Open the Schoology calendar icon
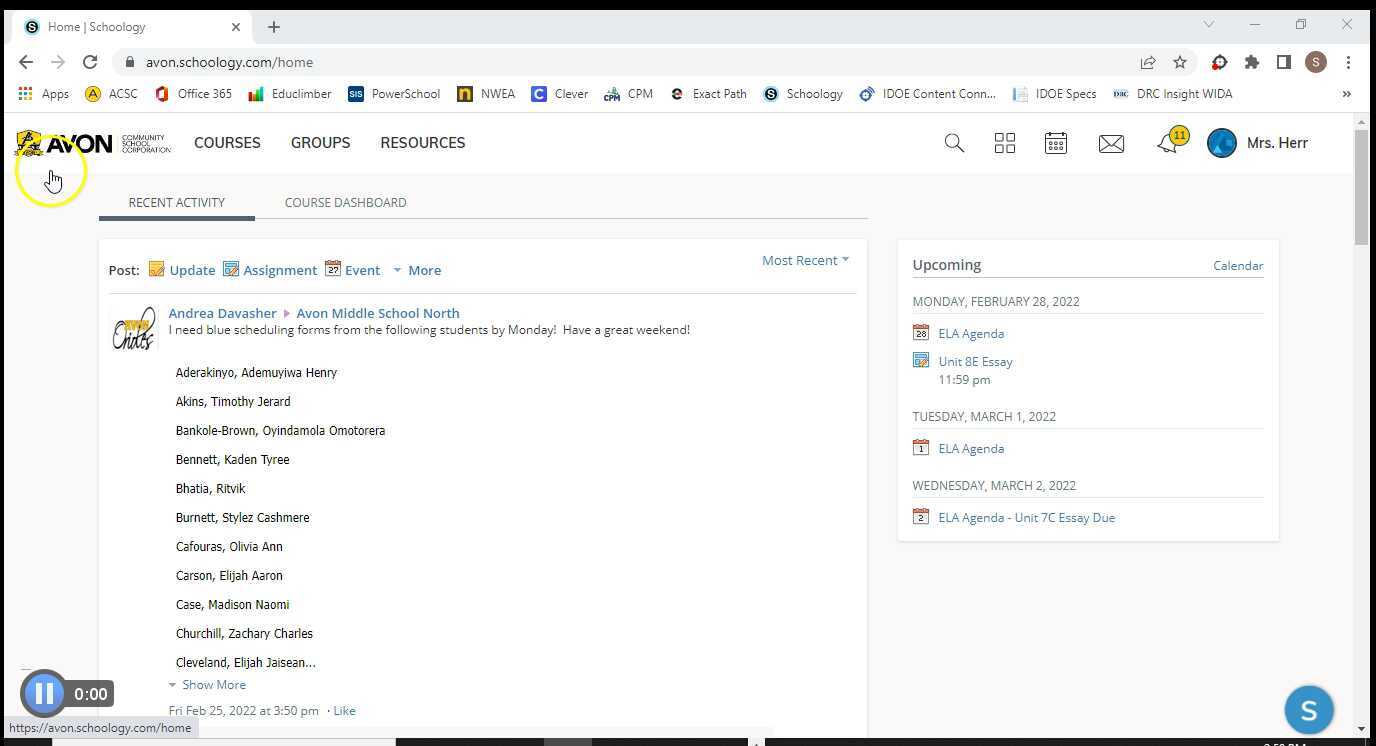 click(x=1055, y=142)
